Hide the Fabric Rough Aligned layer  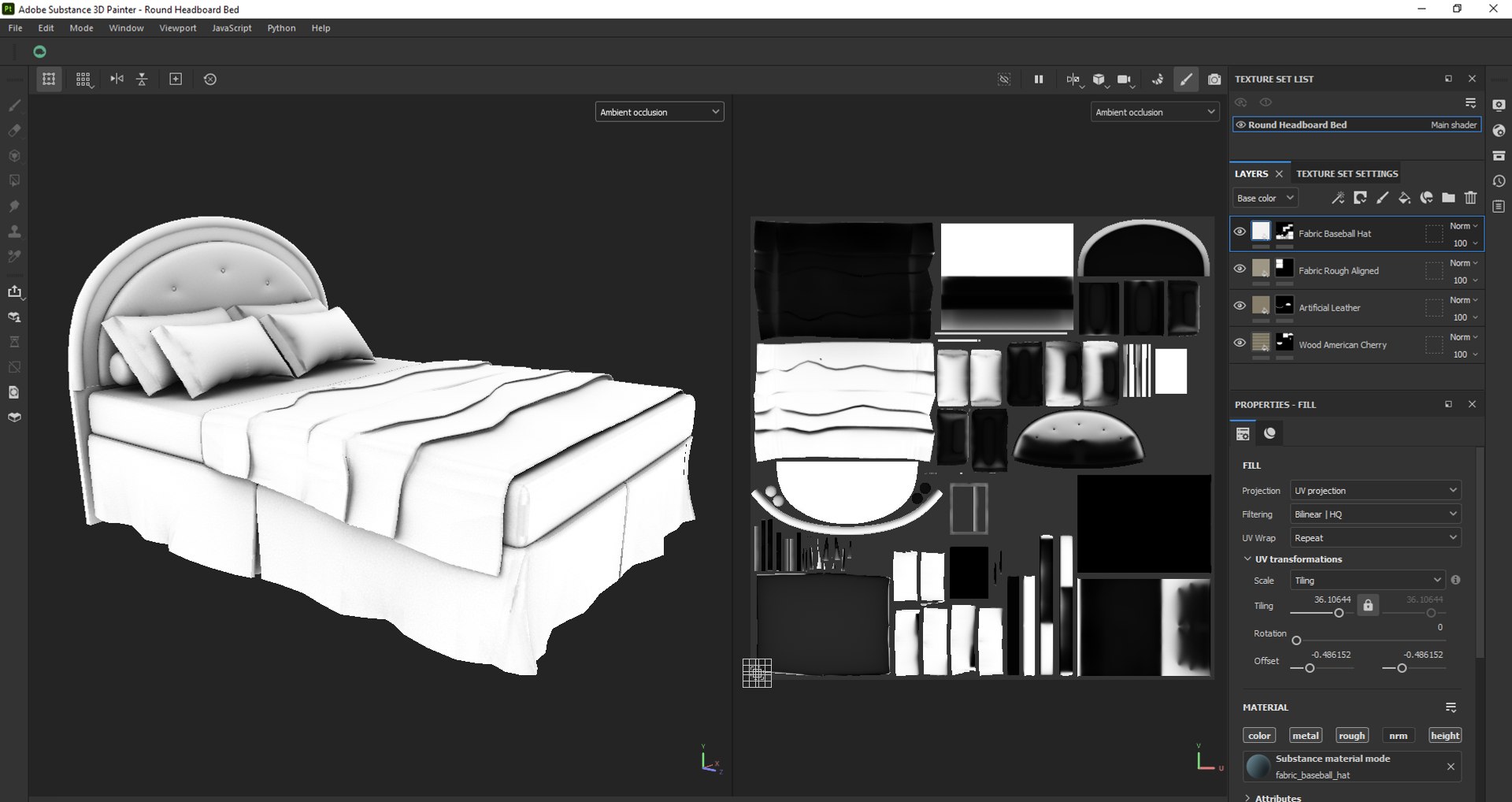click(1240, 269)
